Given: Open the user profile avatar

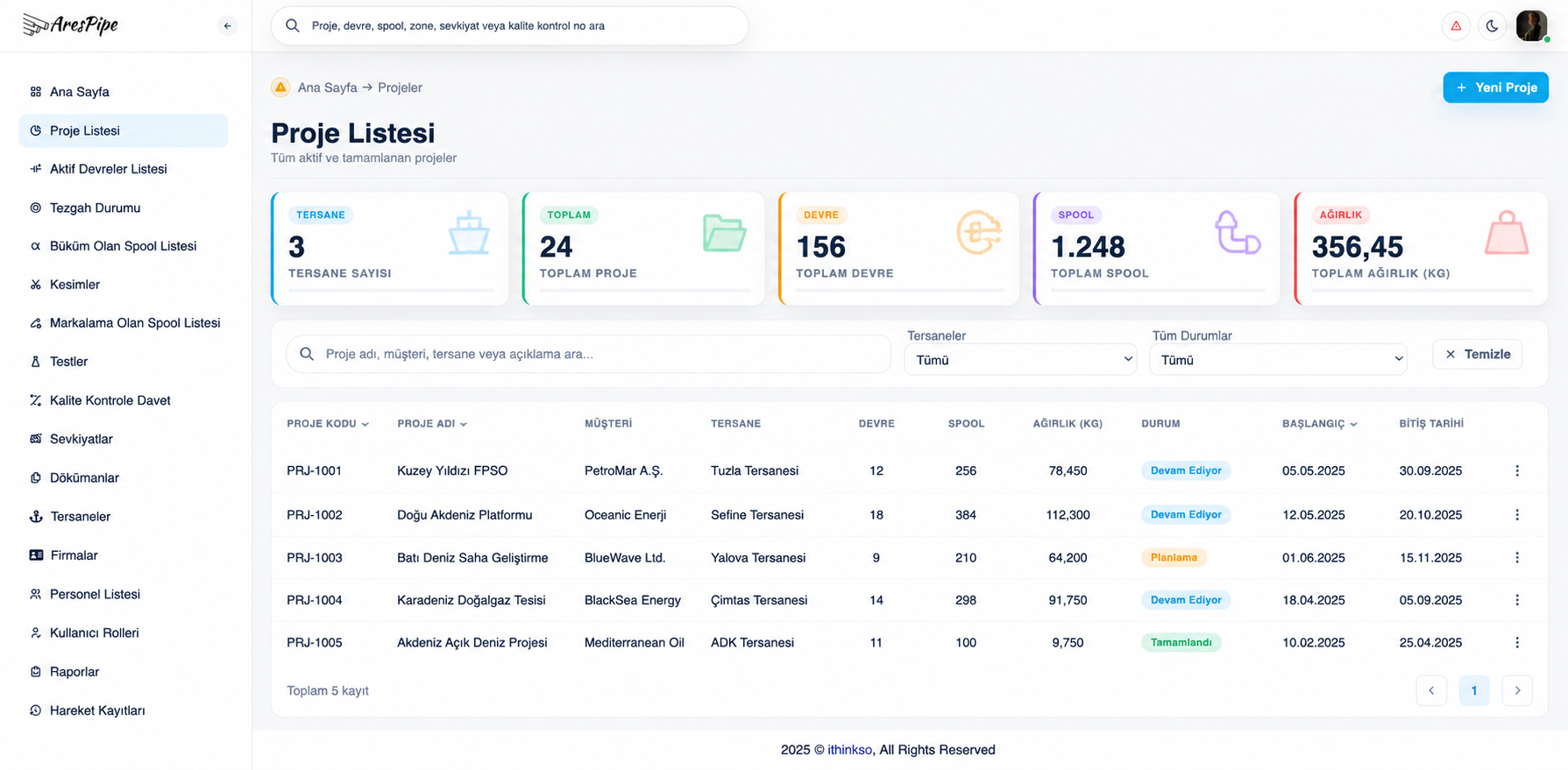Looking at the screenshot, I should (1531, 26).
